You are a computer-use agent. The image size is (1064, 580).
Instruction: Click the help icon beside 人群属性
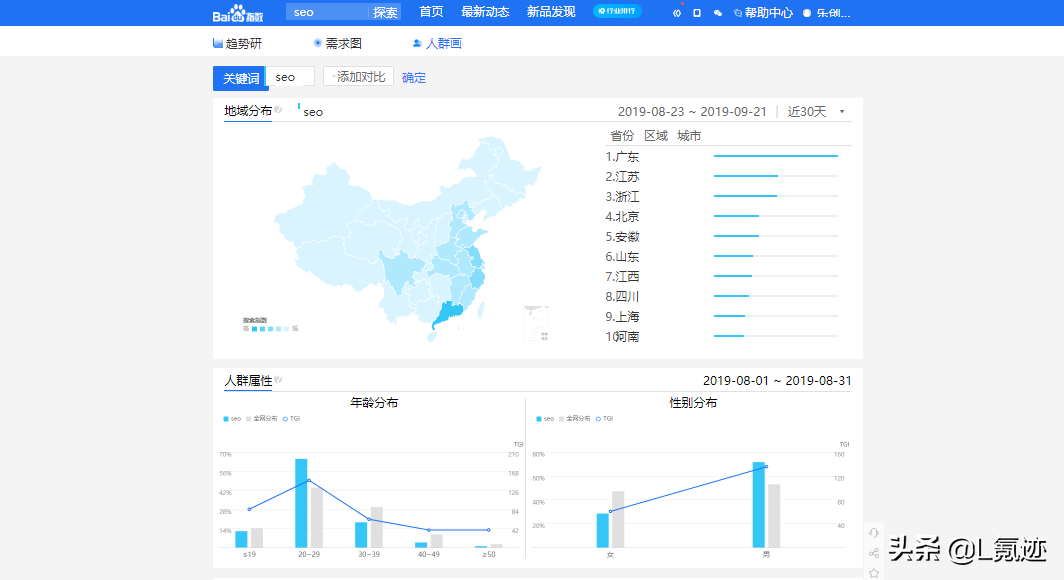click(x=278, y=380)
